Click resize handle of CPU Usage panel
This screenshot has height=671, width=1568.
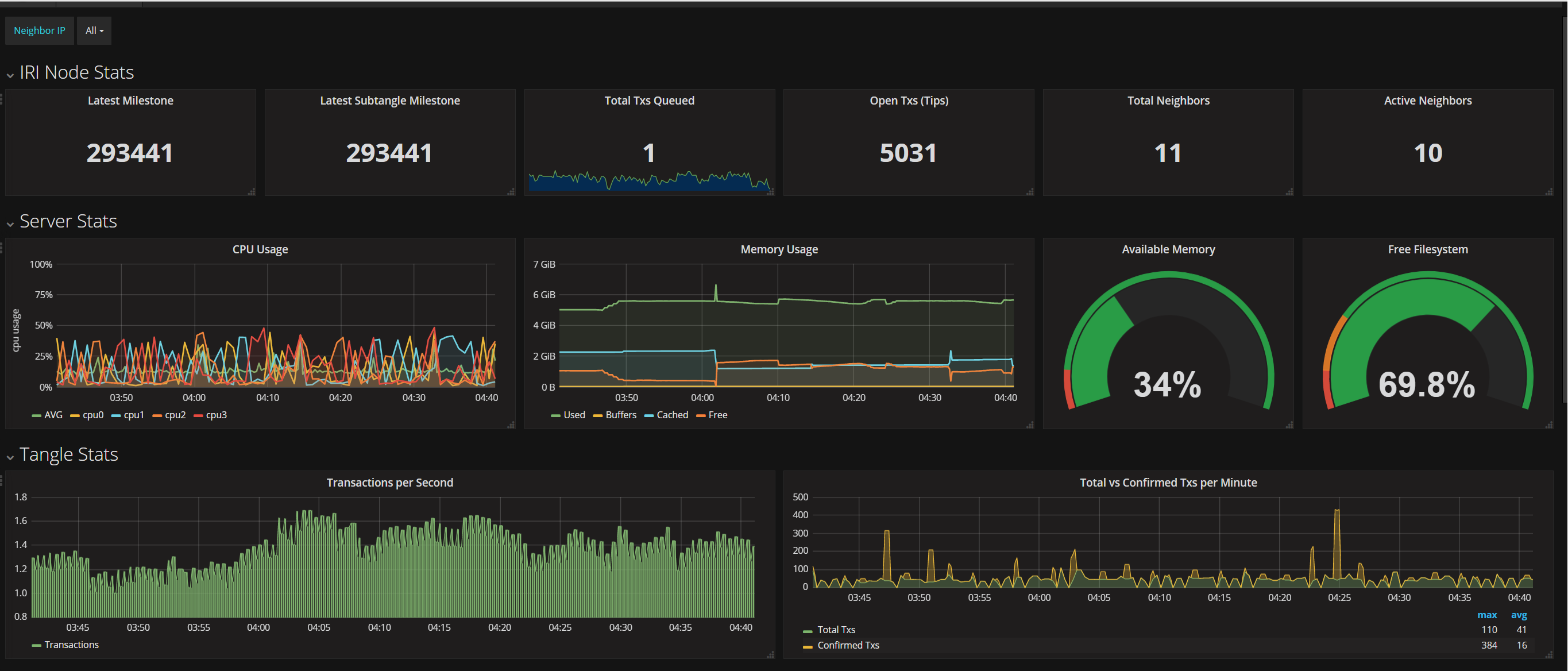pyautogui.click(x=511, y=425)
